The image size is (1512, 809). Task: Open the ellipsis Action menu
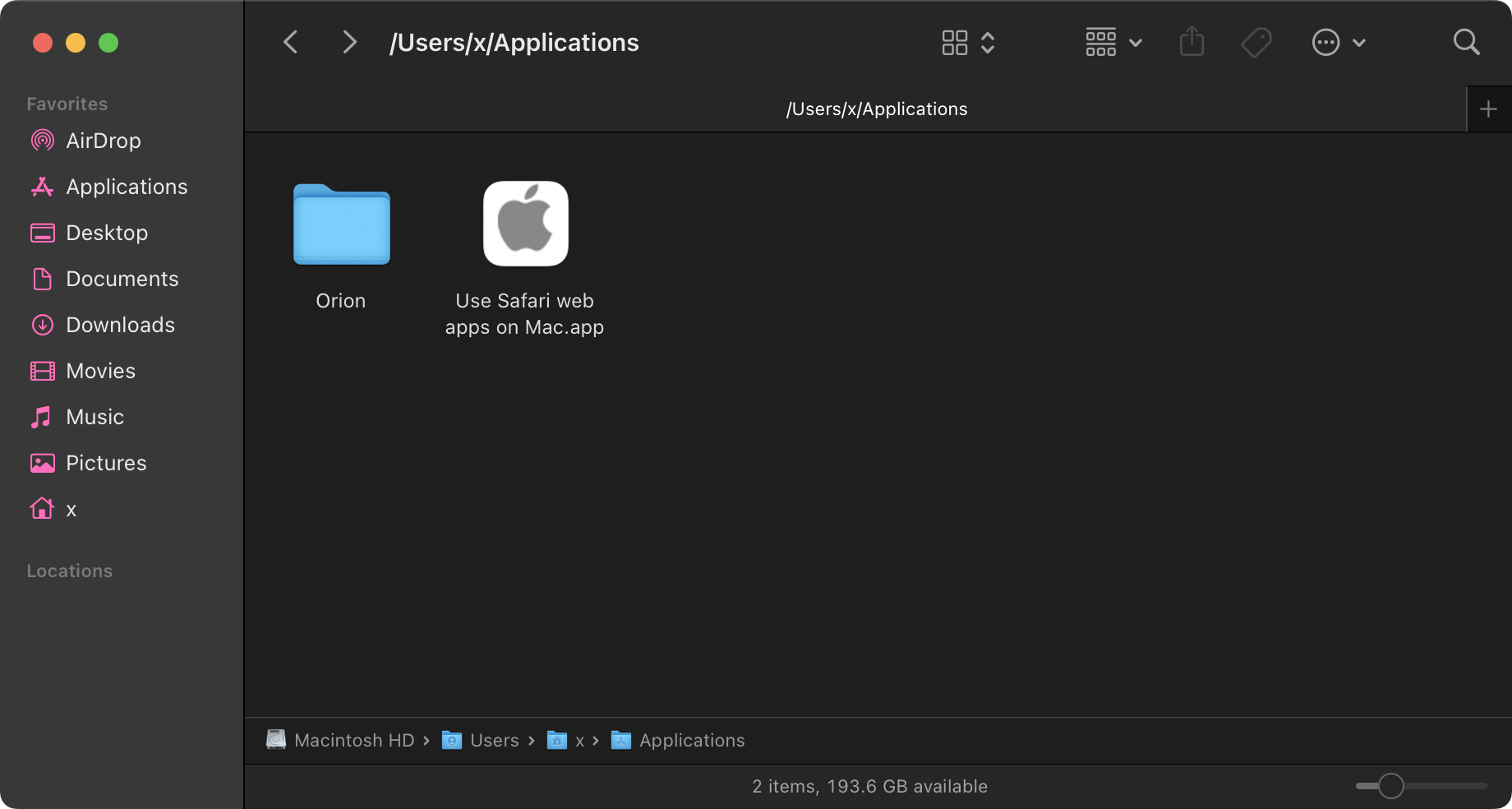[1338, 42]
